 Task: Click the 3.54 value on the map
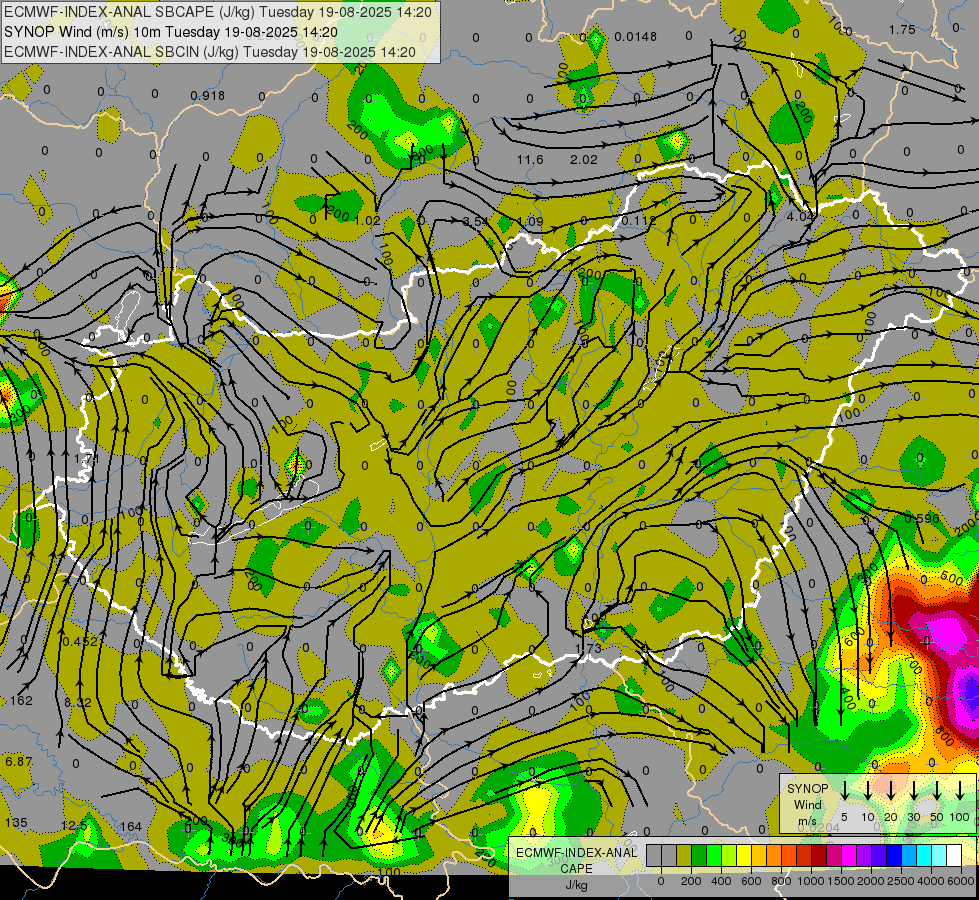point(476,221)
